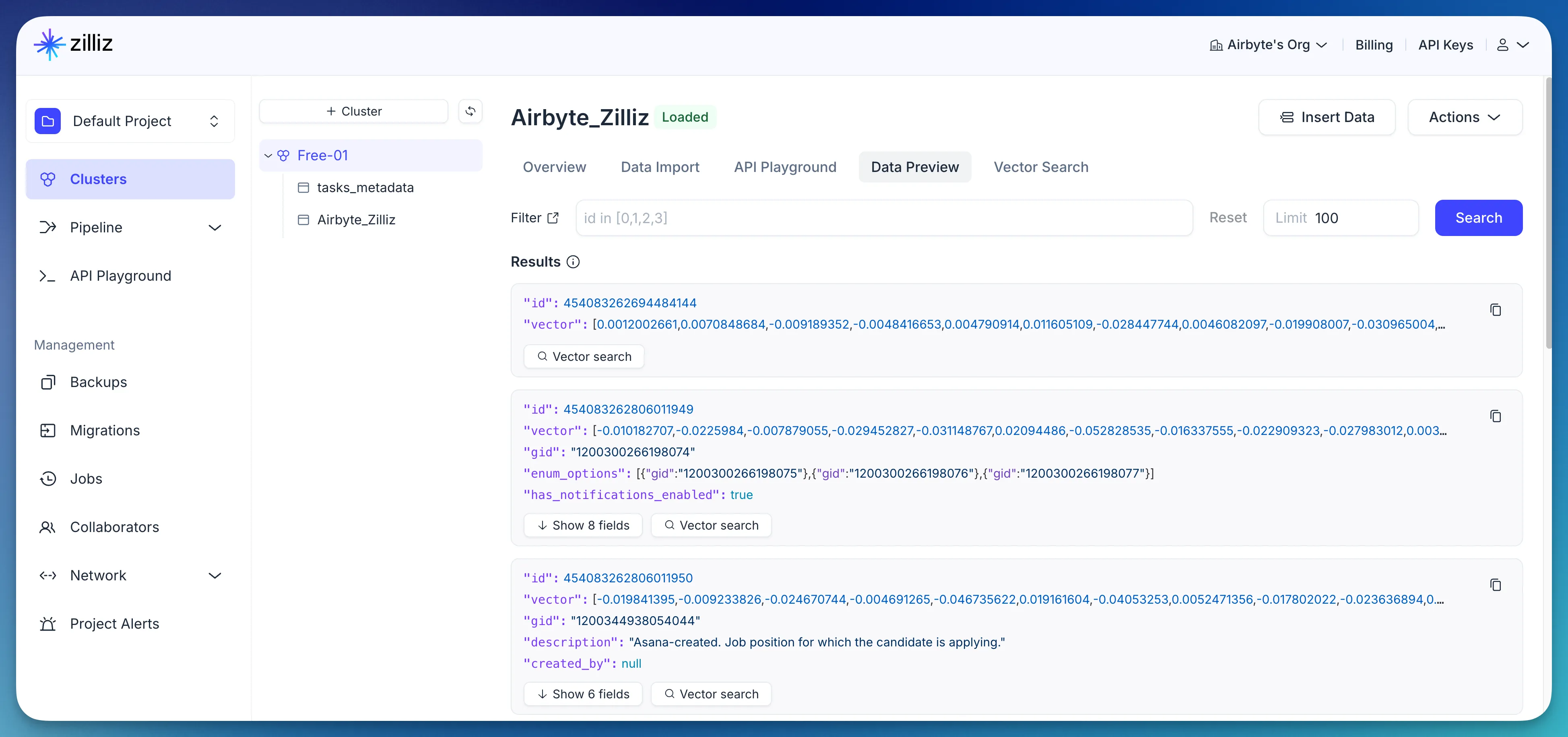
Task: Click the Migrations sidebar icon
Action: pos(47,431)
